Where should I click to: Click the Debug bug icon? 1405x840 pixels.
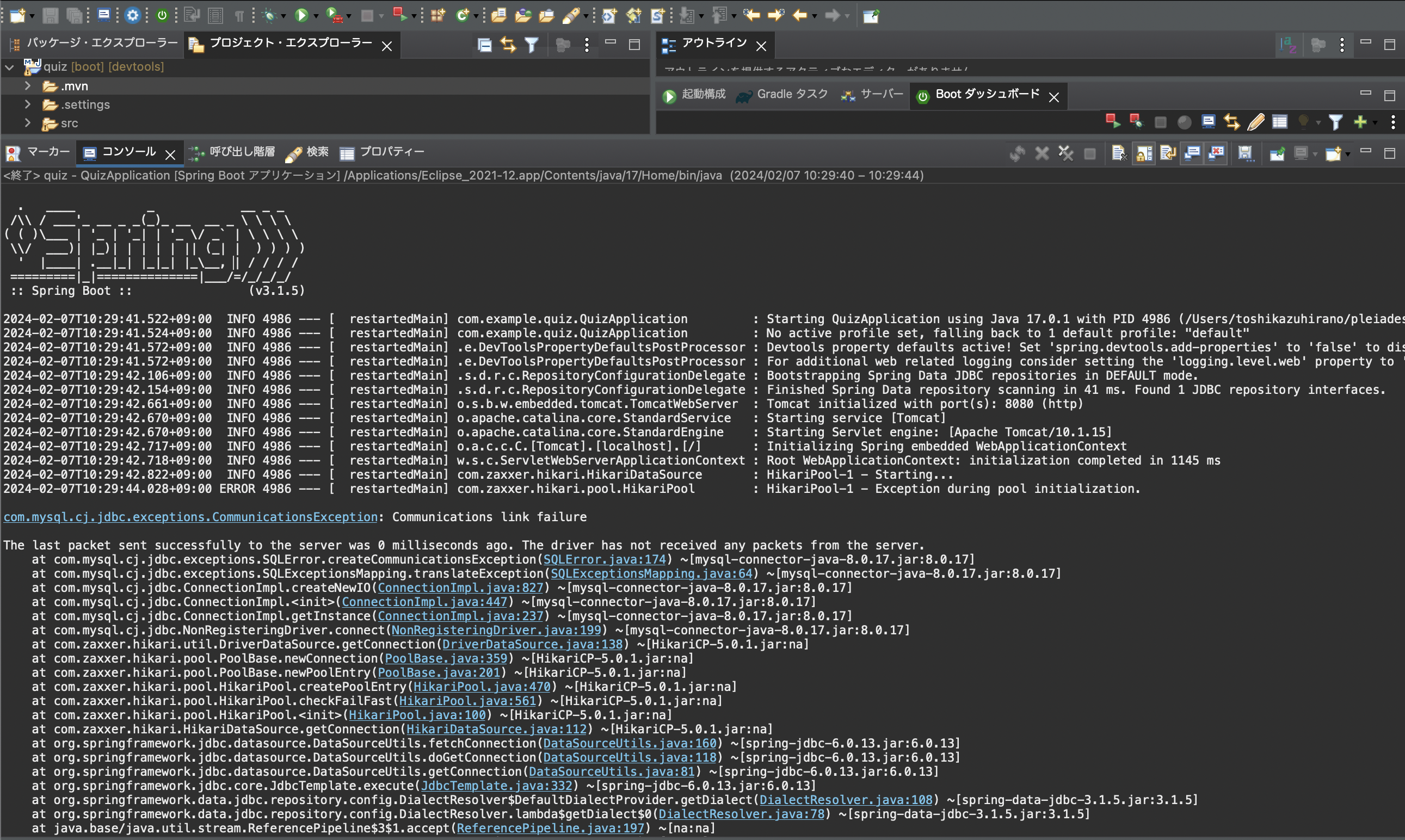coord(270,15)
